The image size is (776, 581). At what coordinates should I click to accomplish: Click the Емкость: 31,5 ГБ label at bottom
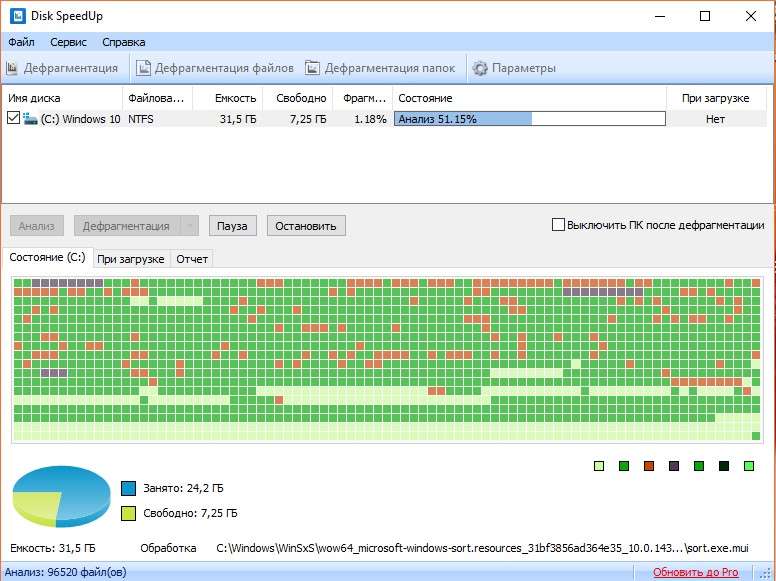coord(52,548)
